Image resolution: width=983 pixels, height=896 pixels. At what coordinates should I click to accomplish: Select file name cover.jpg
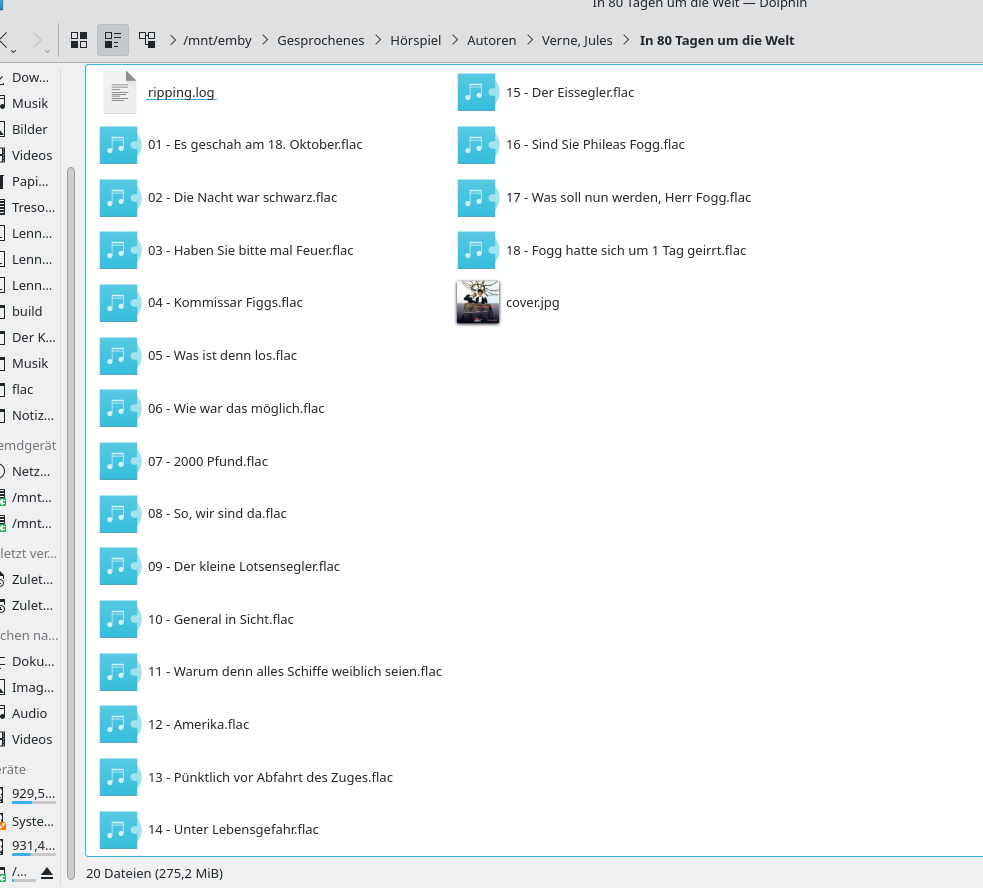[x=533, y=302]
